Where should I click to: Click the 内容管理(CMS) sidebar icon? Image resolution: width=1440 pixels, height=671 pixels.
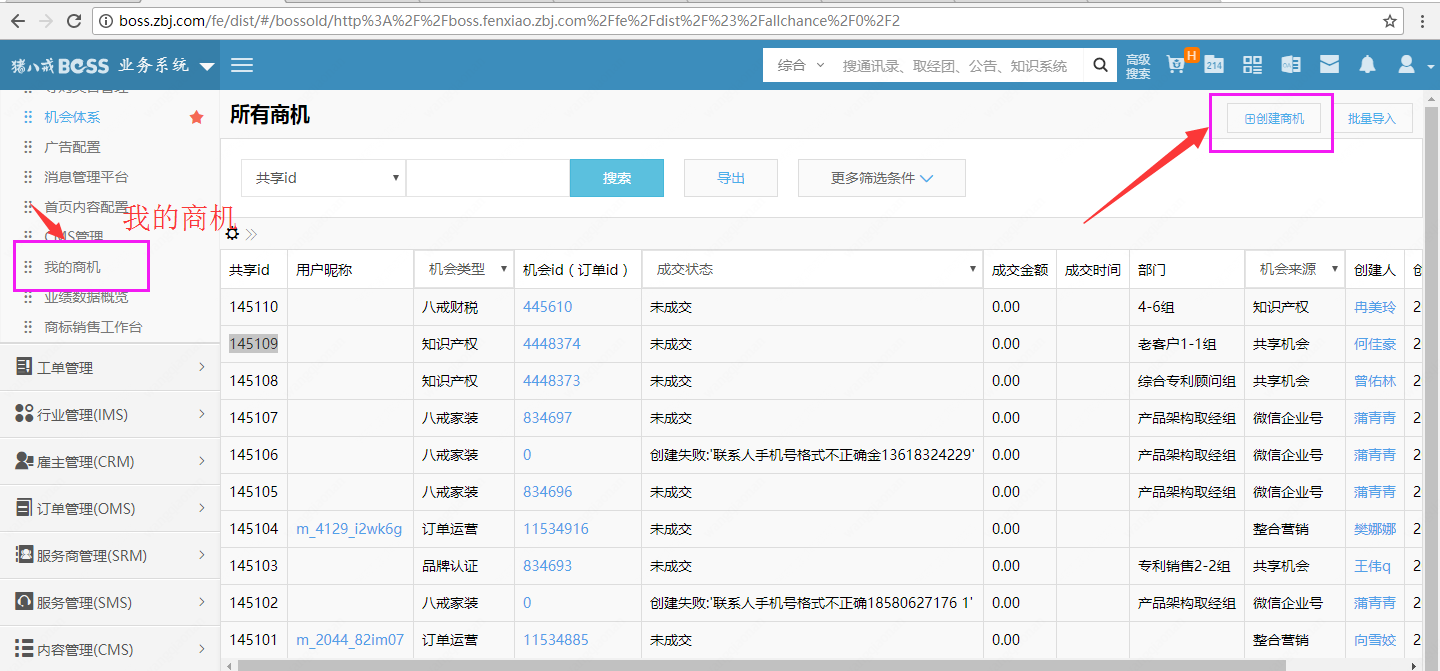pyautogui.click(x=24, y=649)
